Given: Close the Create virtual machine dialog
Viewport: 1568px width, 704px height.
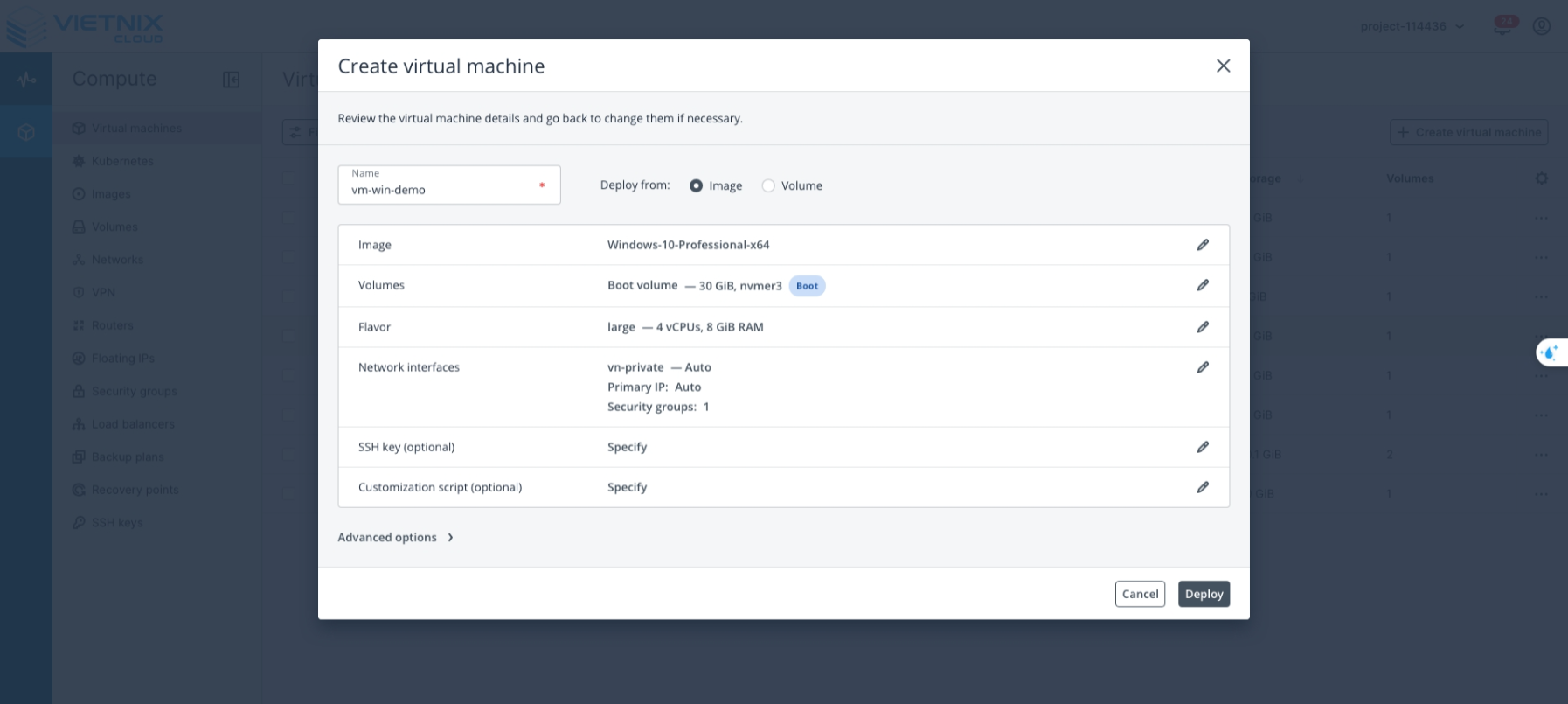Looking at the screenshot, I should pyautogui.click(x=1223, y=66).
